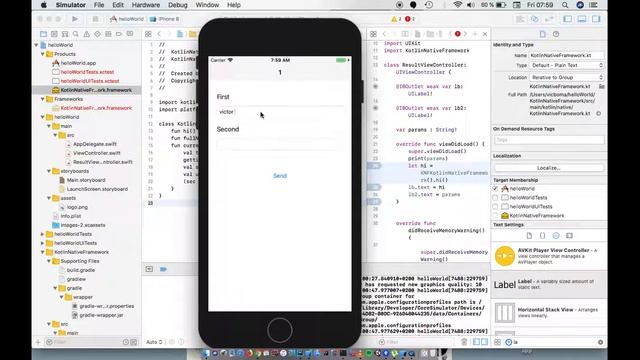This screenshot has height=360, width=640.
Task: Open the Test navigator diamond icon
Action: pos(97,34)
